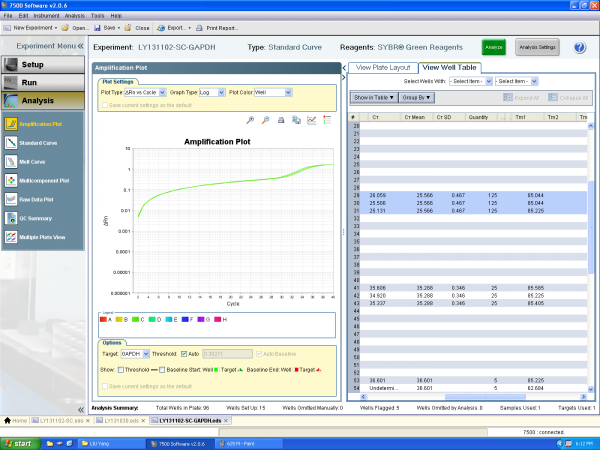Click the copy plot icon

coord(296,120)
